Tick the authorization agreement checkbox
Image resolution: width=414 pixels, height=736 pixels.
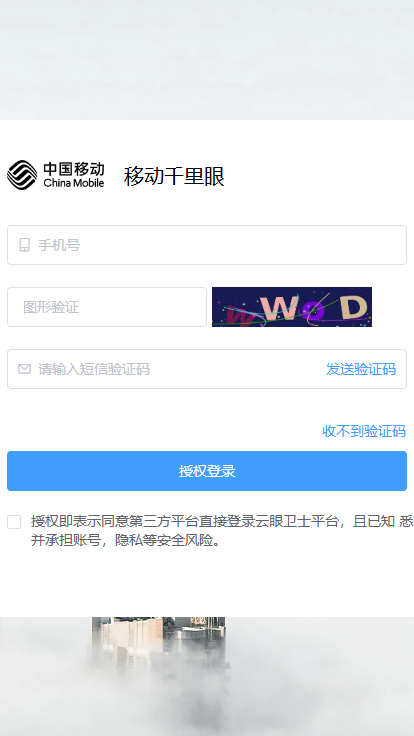click(14, 522)
